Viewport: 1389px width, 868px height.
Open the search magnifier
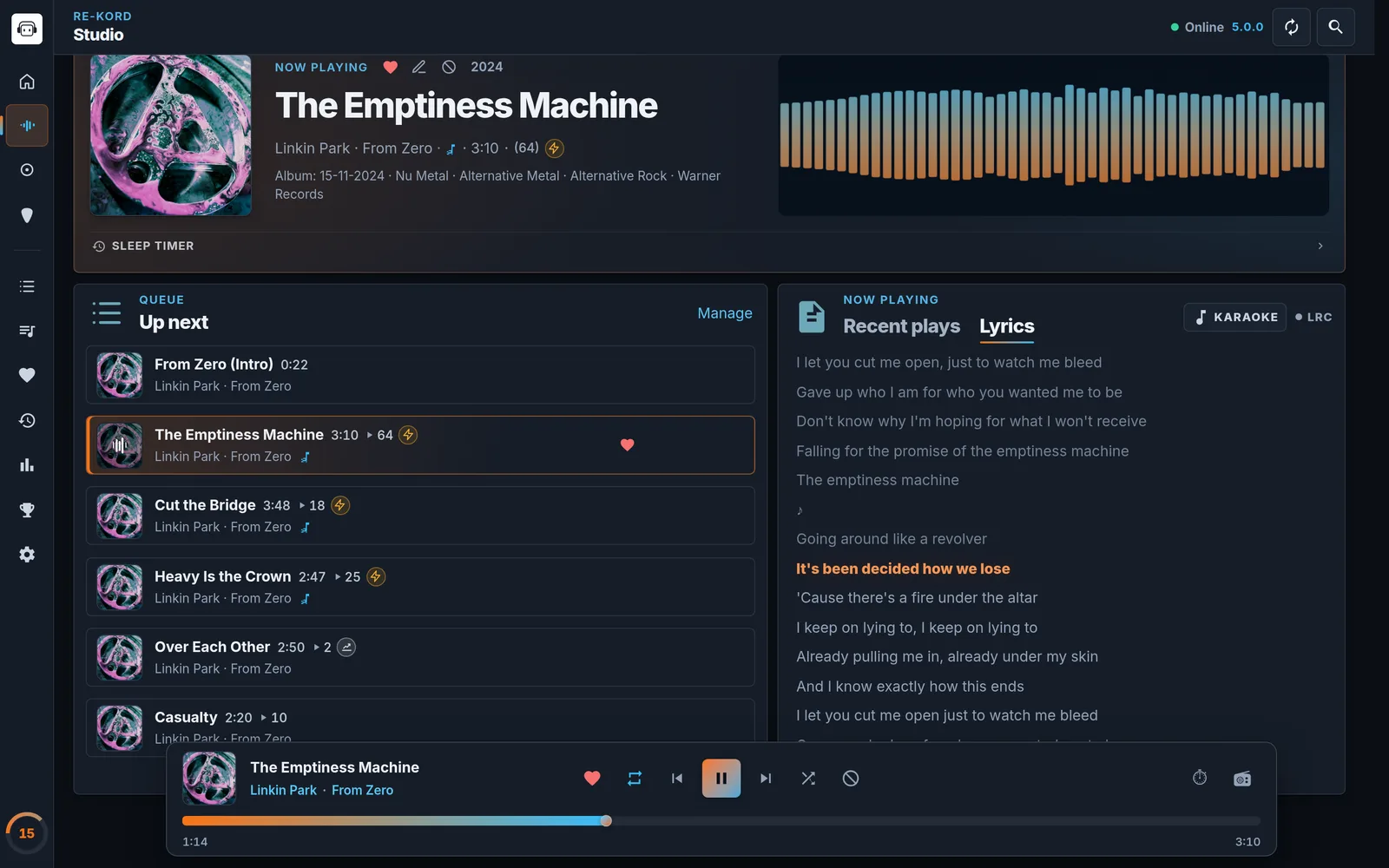pos(1335,27)
